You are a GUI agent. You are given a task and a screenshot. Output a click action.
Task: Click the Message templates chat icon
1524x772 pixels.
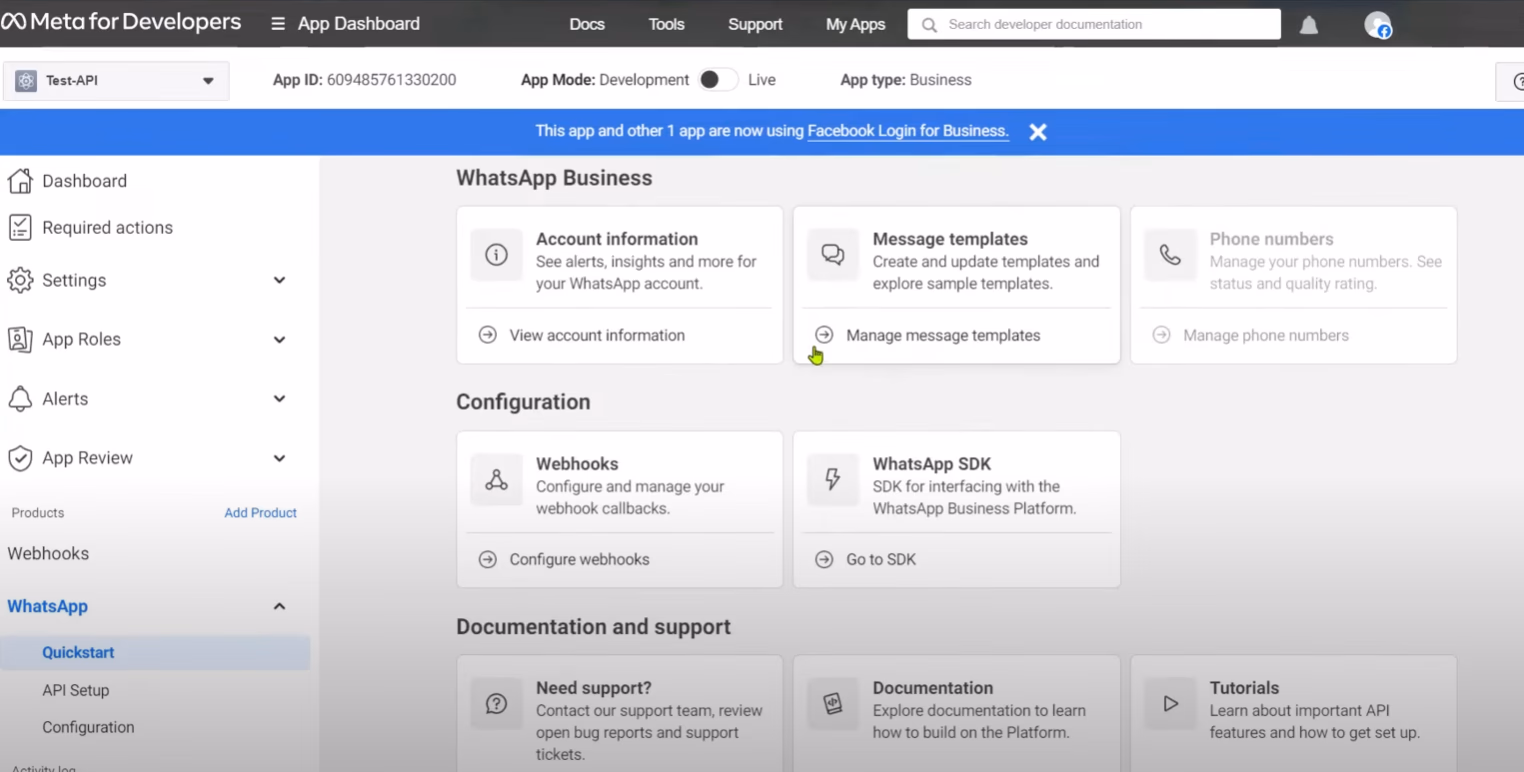coord(832,255)
